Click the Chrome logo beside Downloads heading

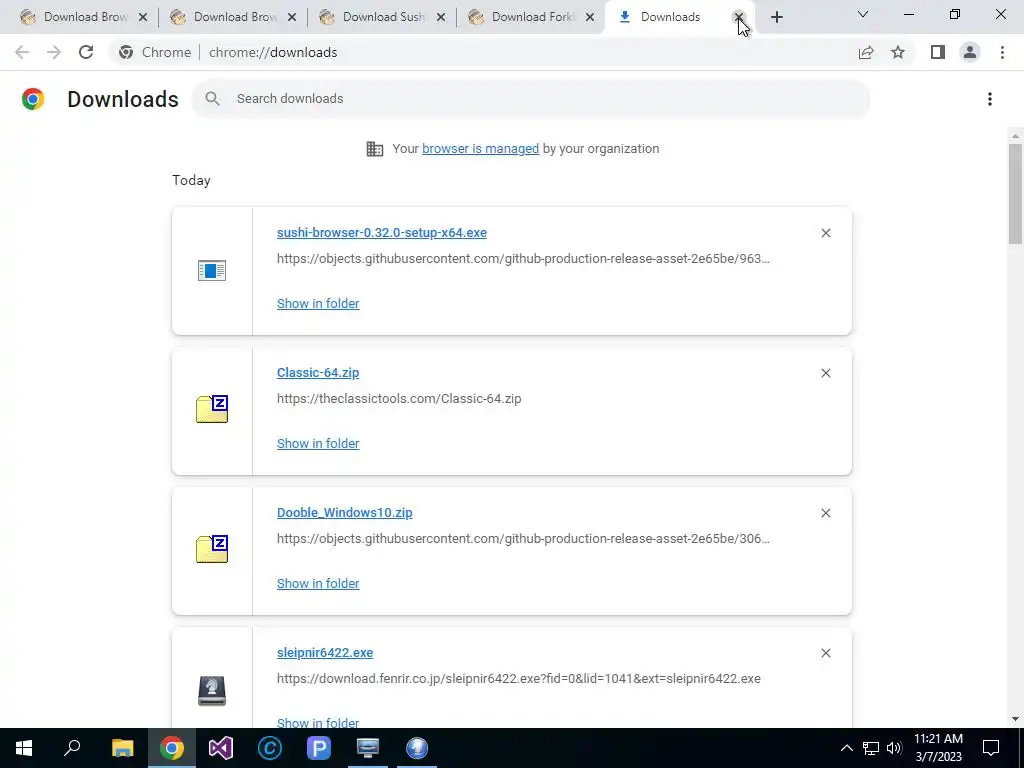point(33,99)
